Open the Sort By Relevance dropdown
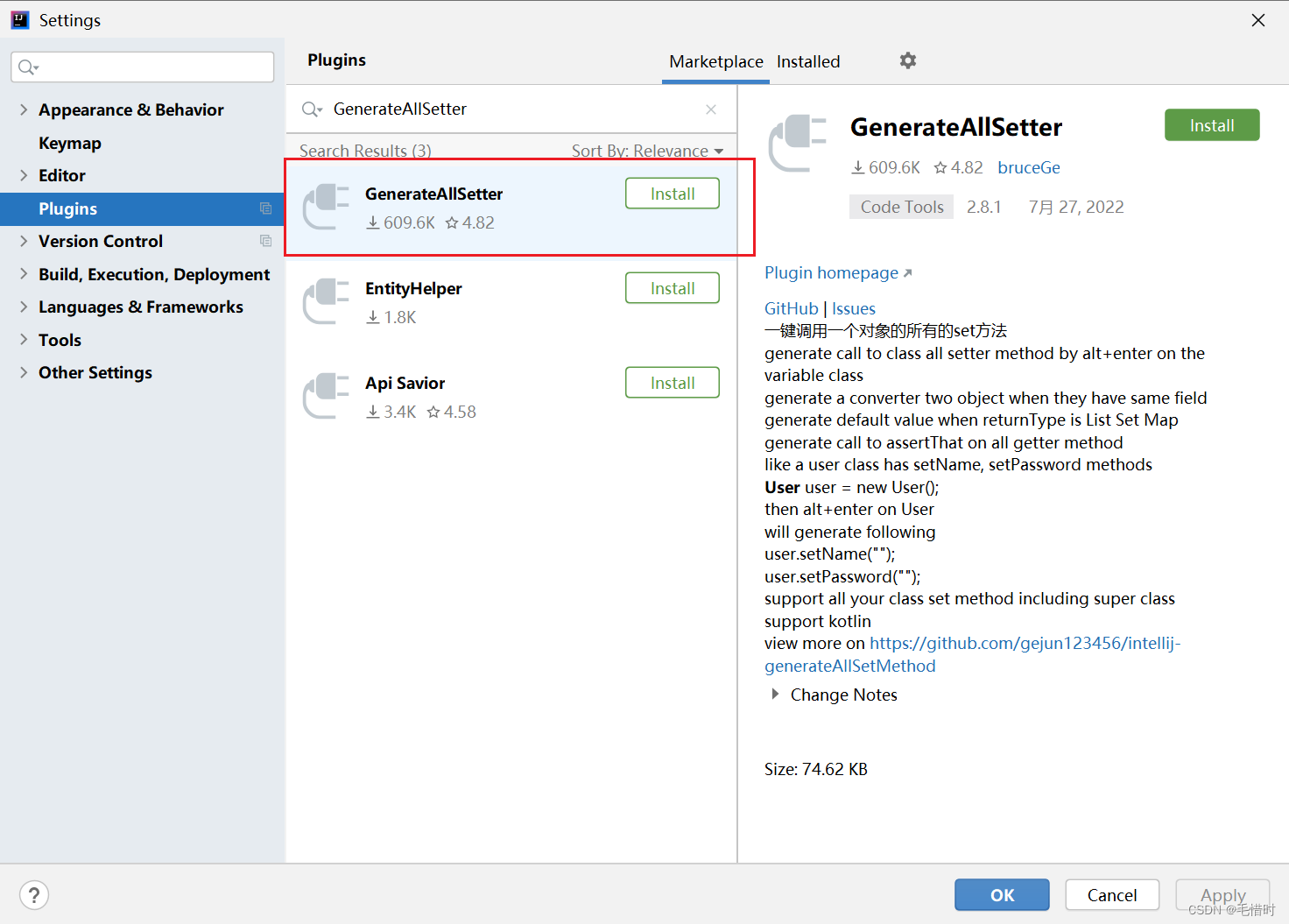1289x924 pixels. 648,151
